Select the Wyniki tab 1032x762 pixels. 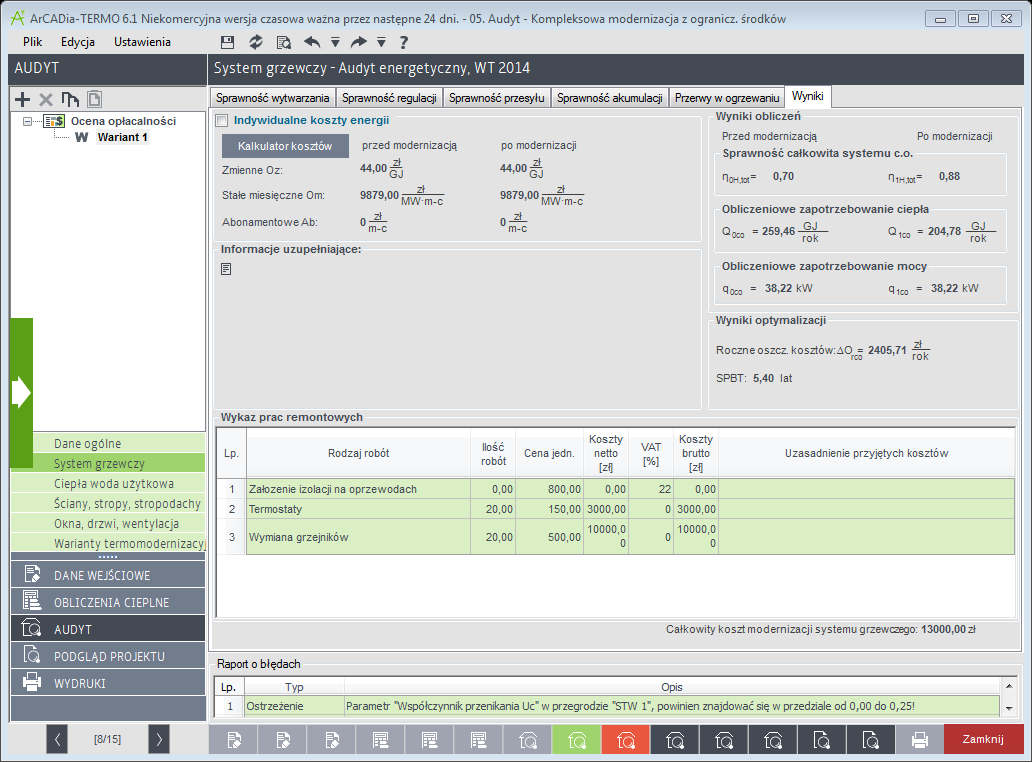click(808, 96)
